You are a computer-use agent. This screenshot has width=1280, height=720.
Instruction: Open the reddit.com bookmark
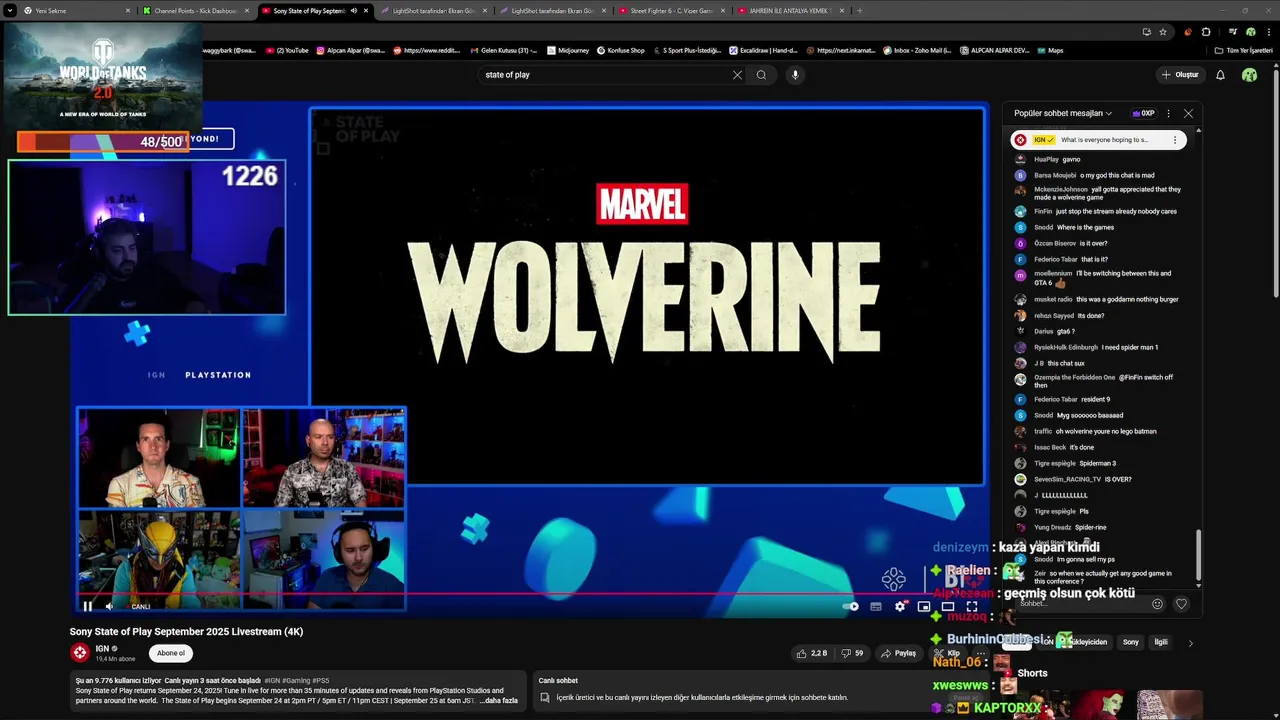click(427, 50)
